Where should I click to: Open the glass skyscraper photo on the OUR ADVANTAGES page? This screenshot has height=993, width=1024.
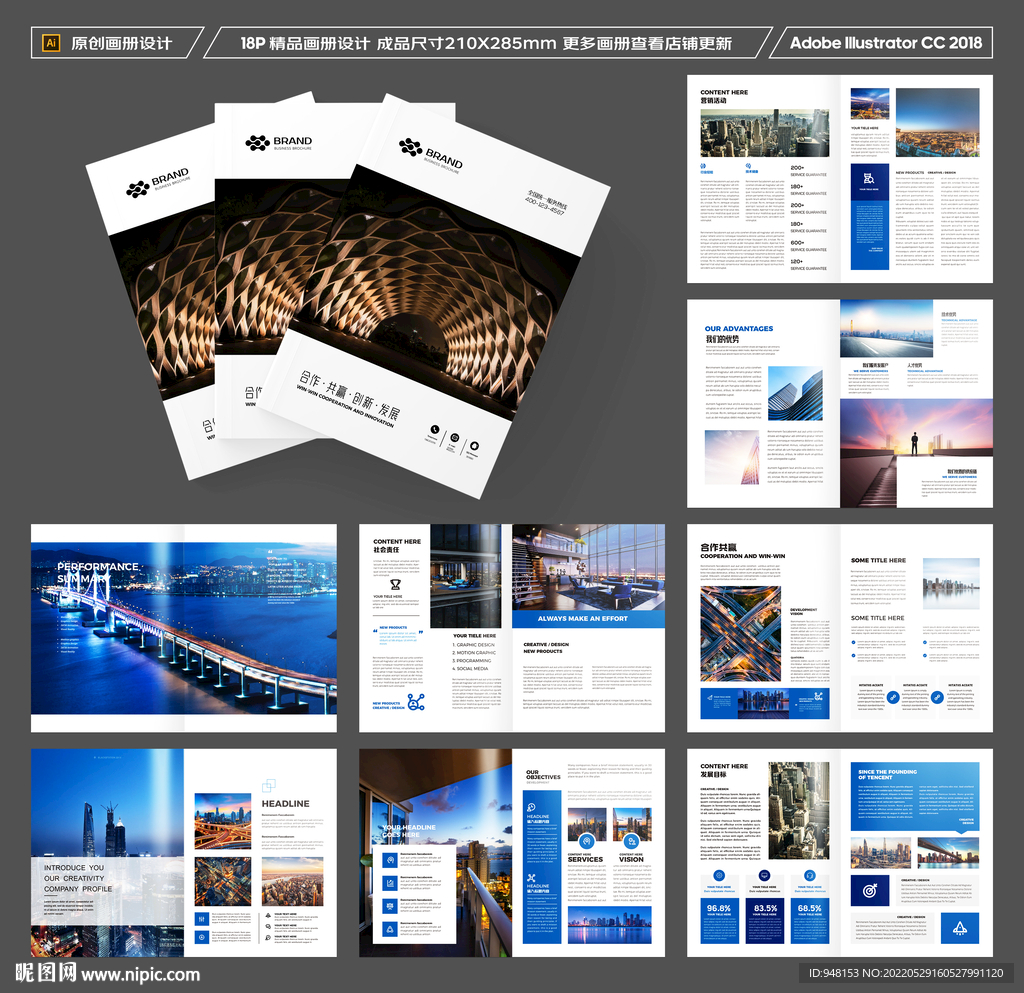pos(795,392)
